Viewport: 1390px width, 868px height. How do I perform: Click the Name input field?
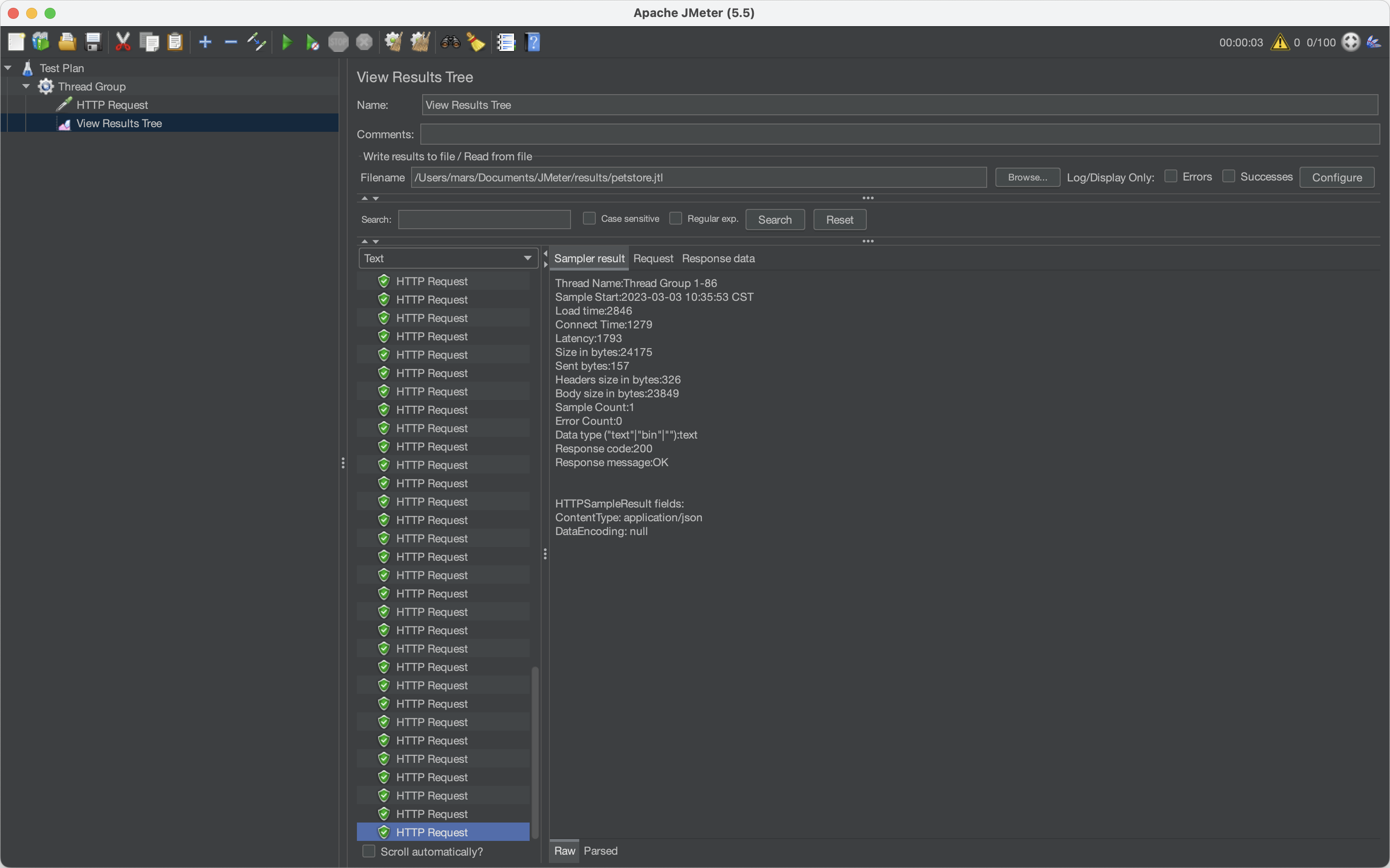pyautogui.click(x=900, y=105)
